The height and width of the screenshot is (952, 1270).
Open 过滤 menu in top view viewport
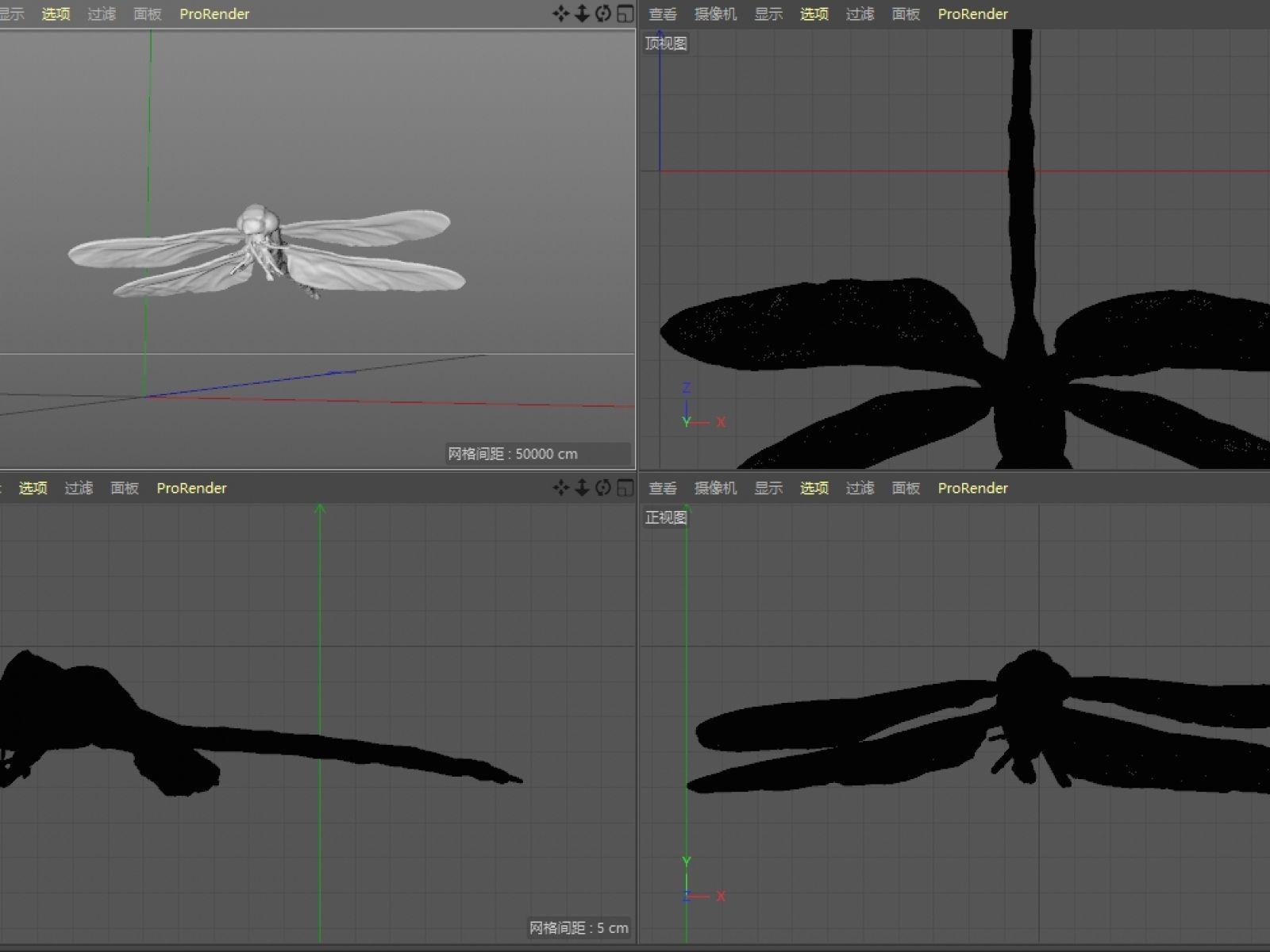click(860, 13)
